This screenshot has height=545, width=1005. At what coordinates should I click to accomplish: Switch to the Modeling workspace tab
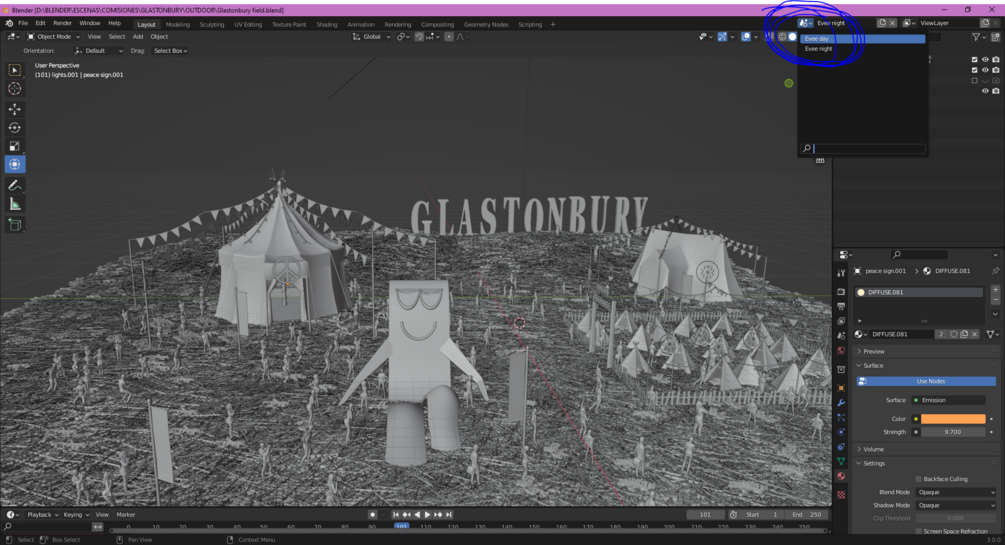tap(178, 24)
